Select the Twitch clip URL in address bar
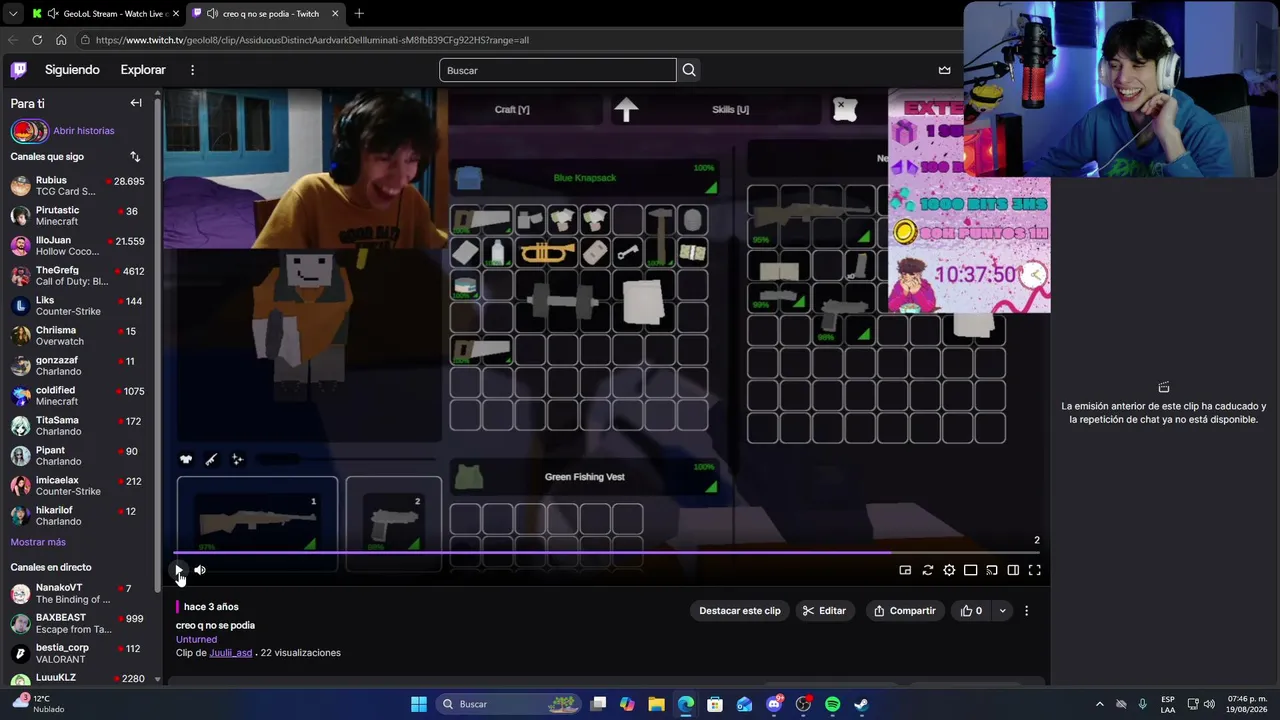 click(x=313, y=40)
